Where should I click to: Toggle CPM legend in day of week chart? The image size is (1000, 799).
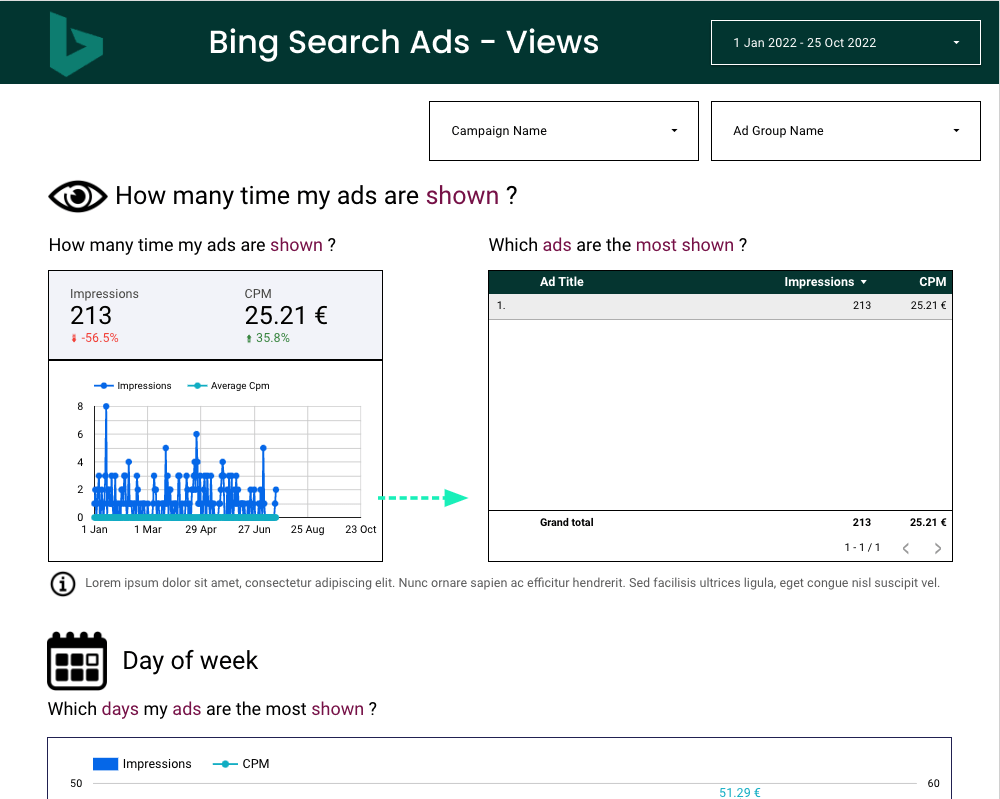point(241,764)
